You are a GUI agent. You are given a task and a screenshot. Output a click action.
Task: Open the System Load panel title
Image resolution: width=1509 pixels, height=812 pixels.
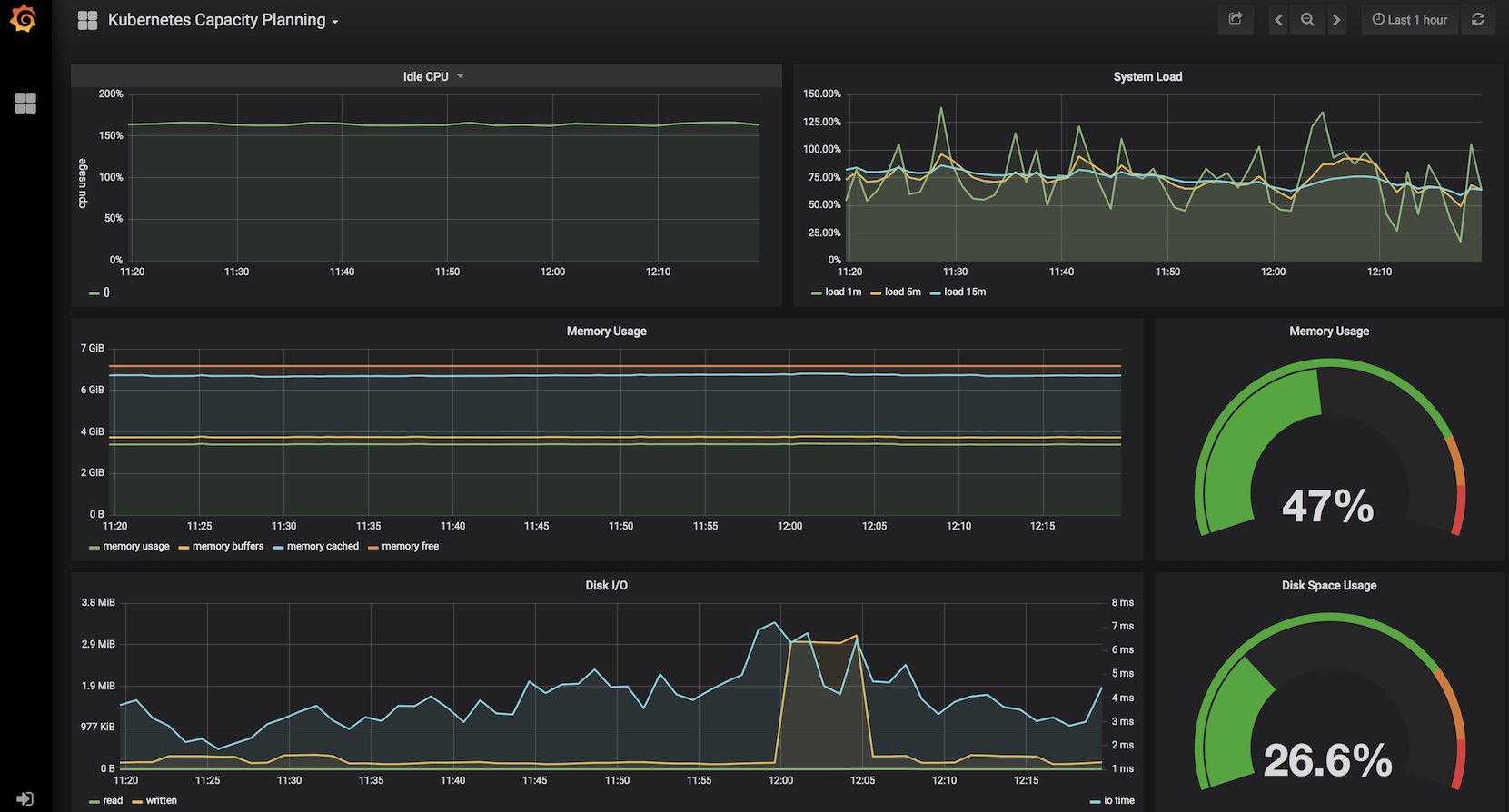(1147, 76)
